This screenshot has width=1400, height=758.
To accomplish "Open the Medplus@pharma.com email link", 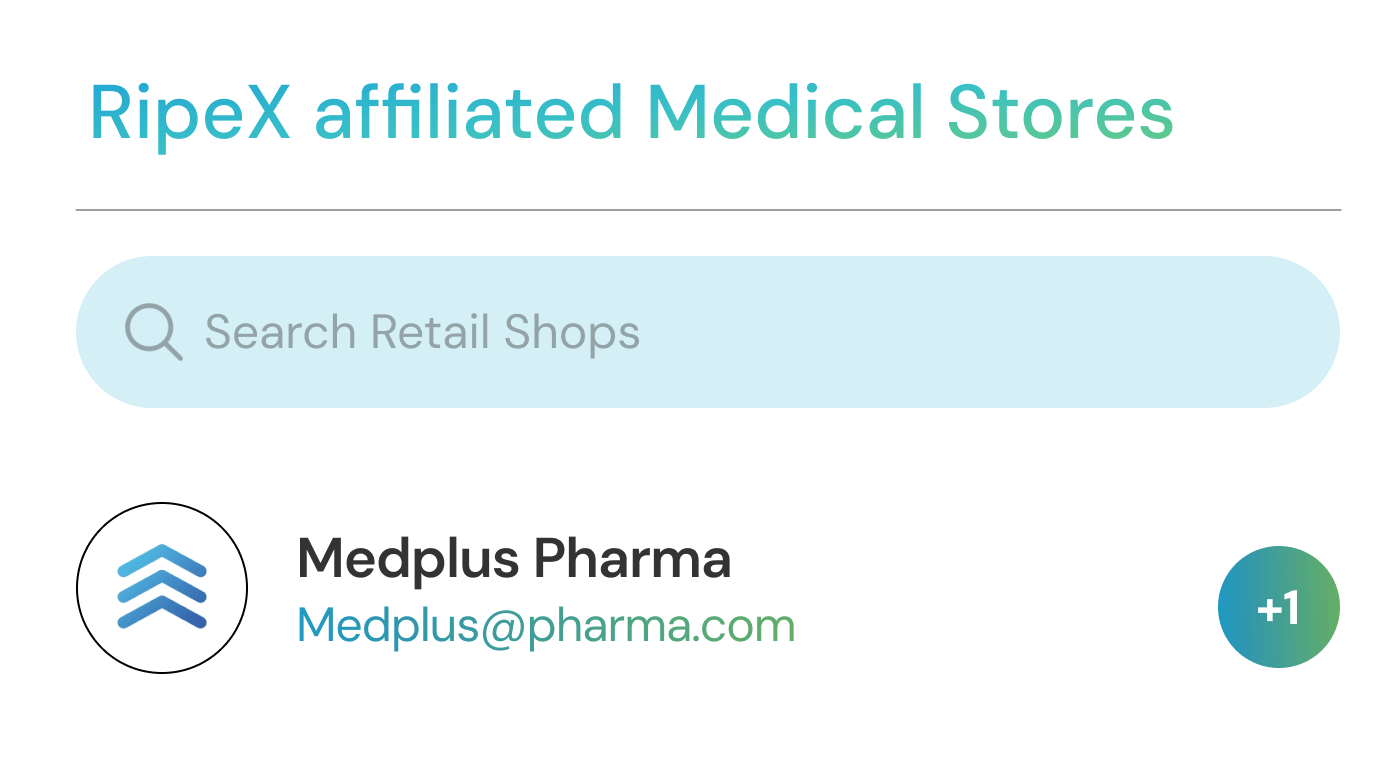I will click(546, 626).
